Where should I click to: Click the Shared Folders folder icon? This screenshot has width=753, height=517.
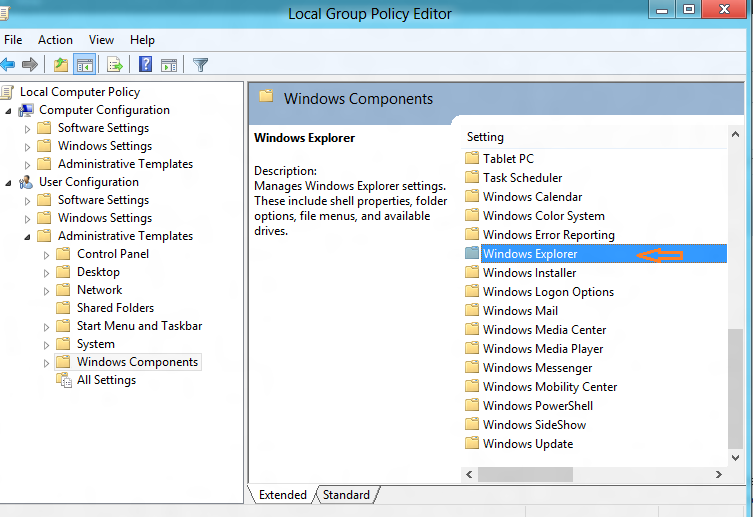click(63, 308)
